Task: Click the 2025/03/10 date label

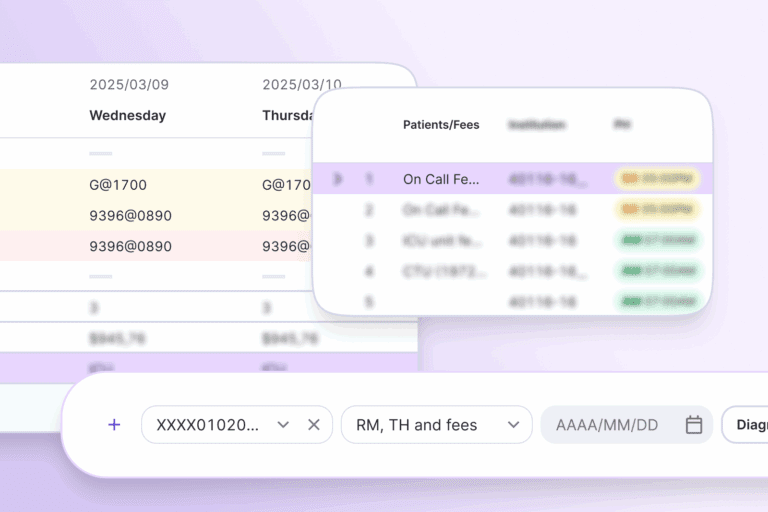Action: pyautogui.click(x=302, y=85)
